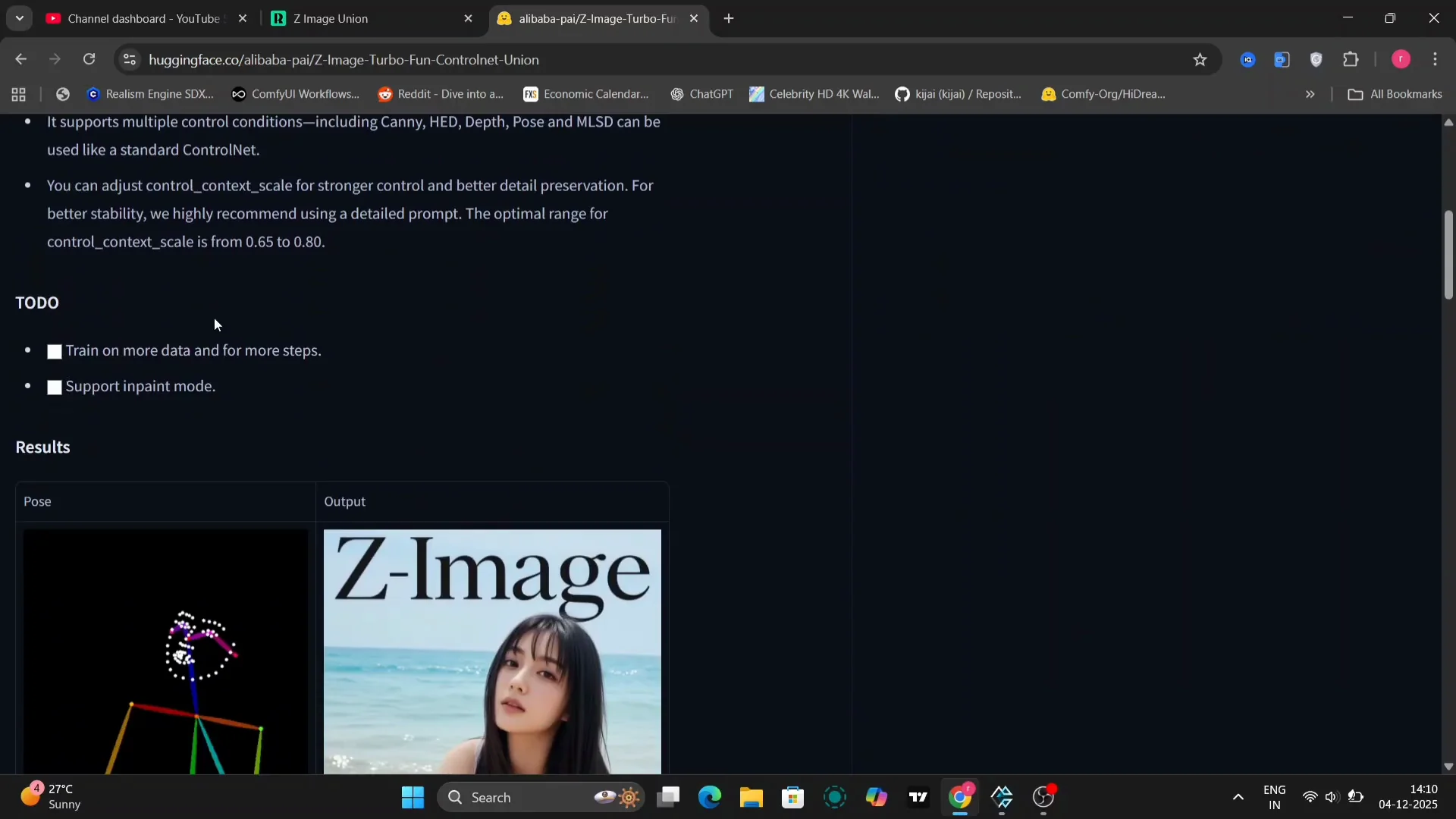Open the IQ extension beside the address bar
Screen dimensions: 1456x819
pyautogui.click(x=1248, y=59)
